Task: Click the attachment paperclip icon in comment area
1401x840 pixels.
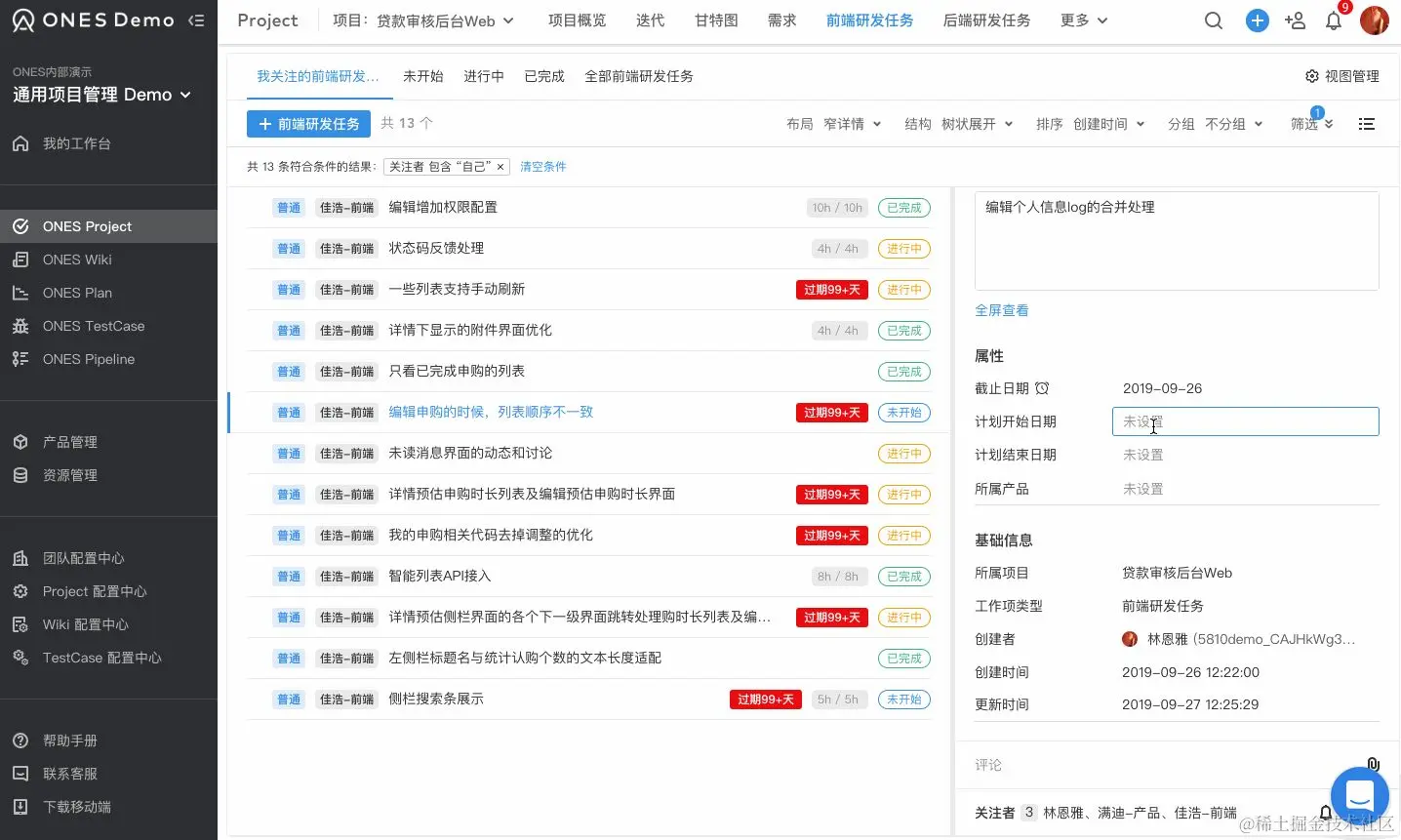Action: tap(1374, 765)
